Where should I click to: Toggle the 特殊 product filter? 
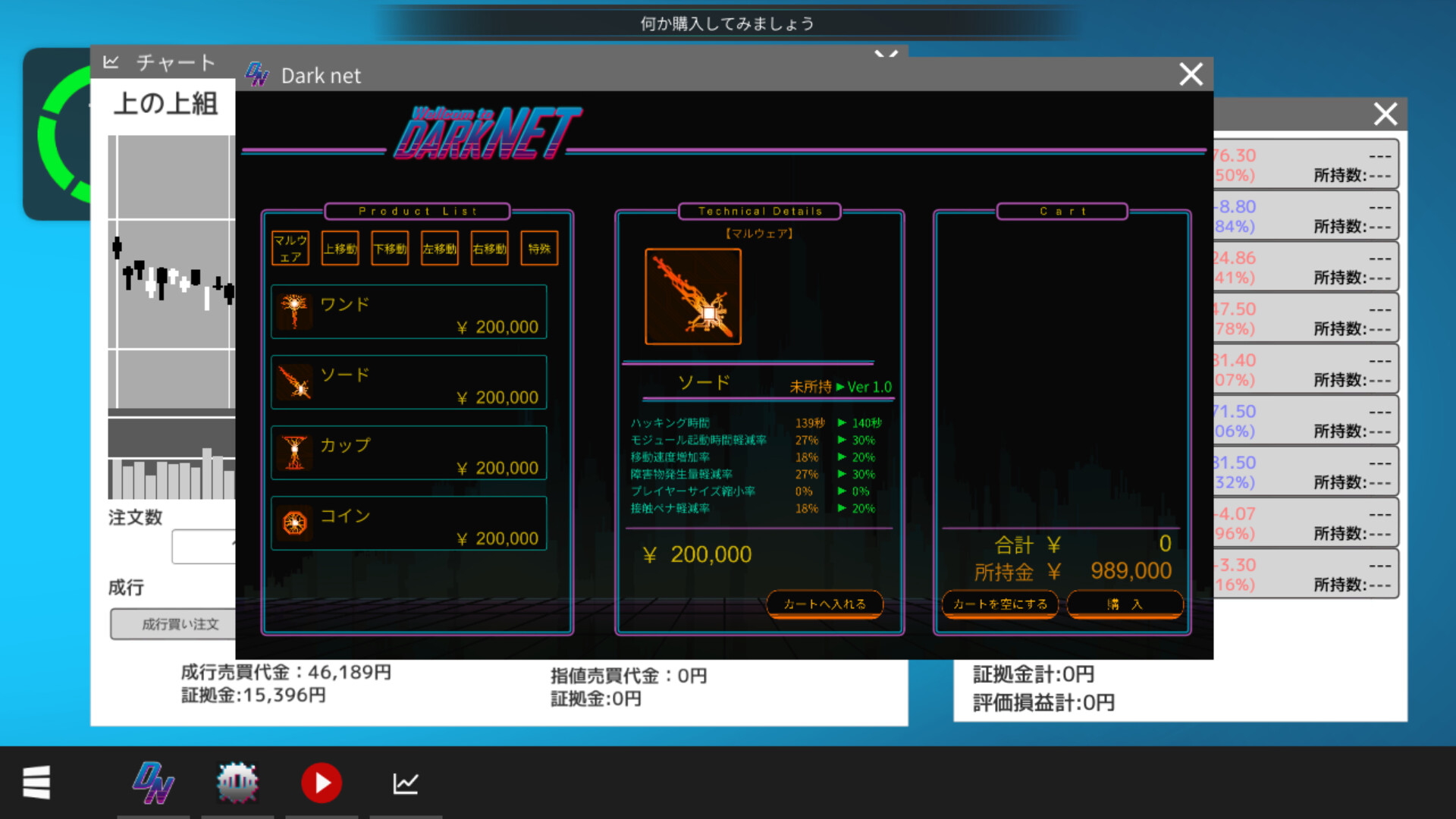pos(538,247)
